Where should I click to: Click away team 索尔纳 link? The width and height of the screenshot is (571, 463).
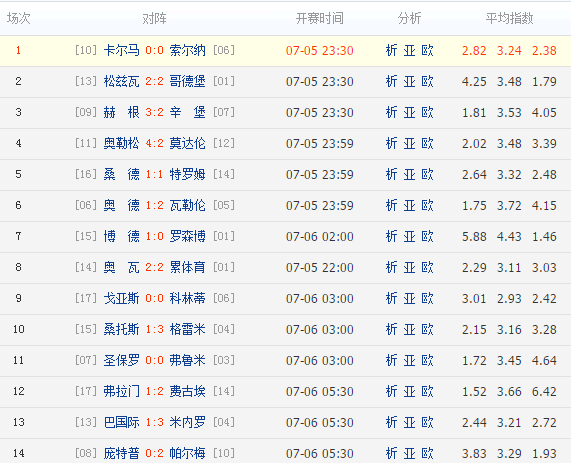[x=188, y=50]
